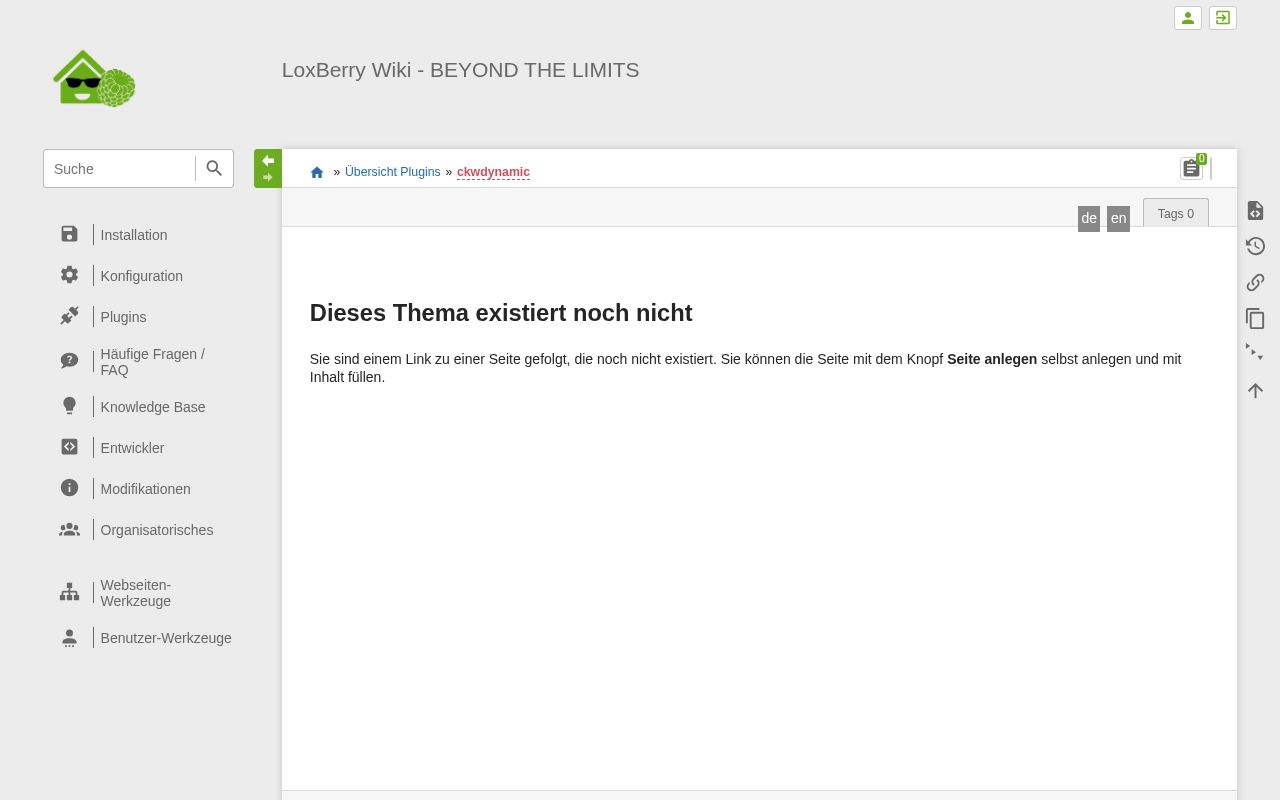Click the LoxBerry house logo

tap(94, 78)
